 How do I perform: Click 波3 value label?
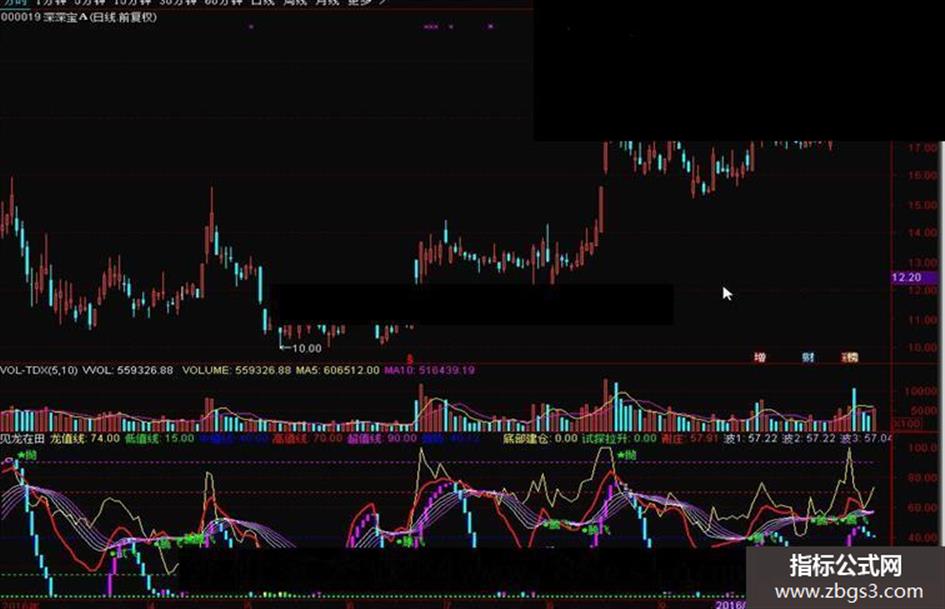865,438
